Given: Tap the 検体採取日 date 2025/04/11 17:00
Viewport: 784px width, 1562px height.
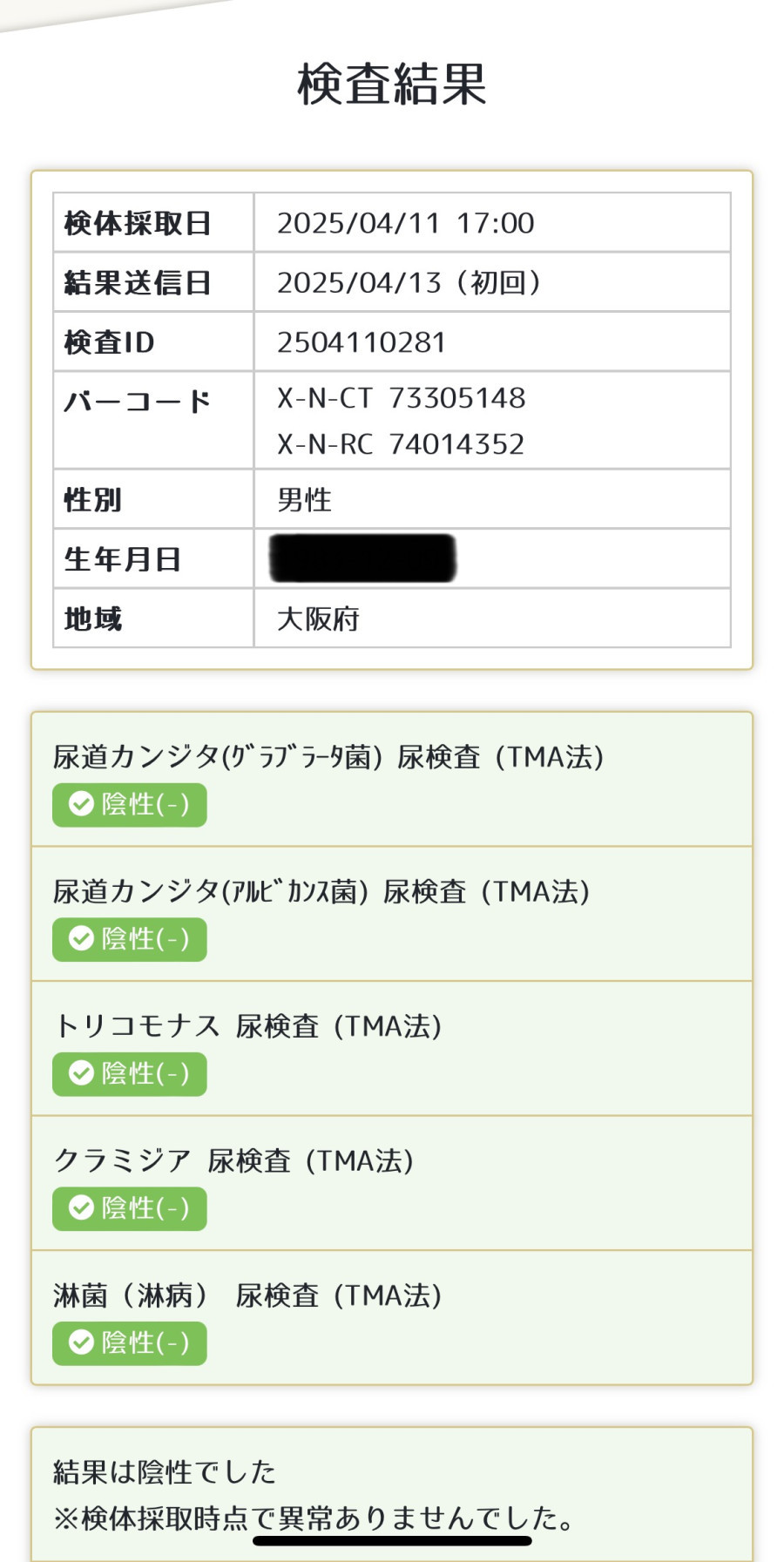Looking at the screenshot, I should coord(406,223).
